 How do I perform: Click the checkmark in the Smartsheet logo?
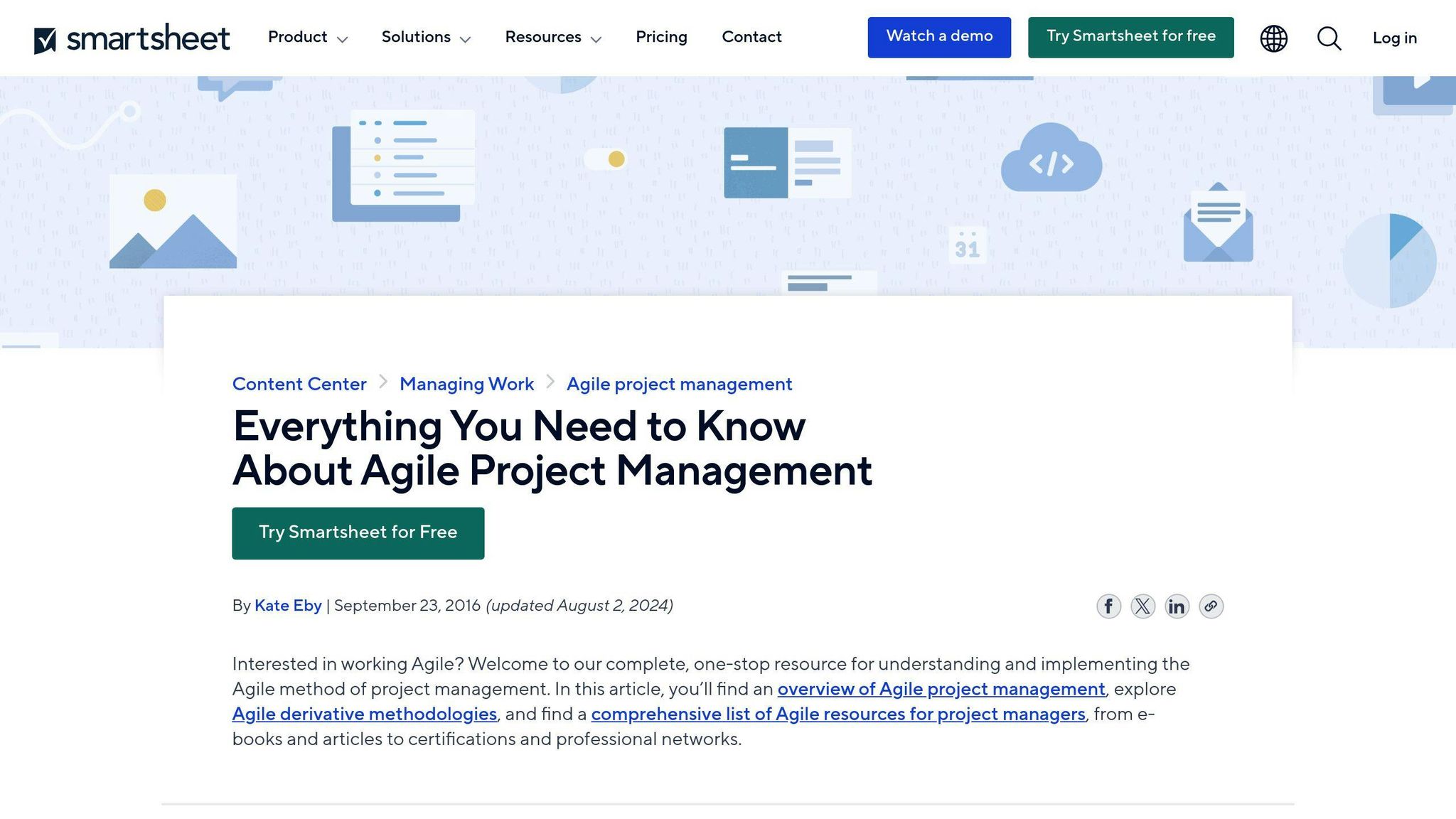point(45,38)
